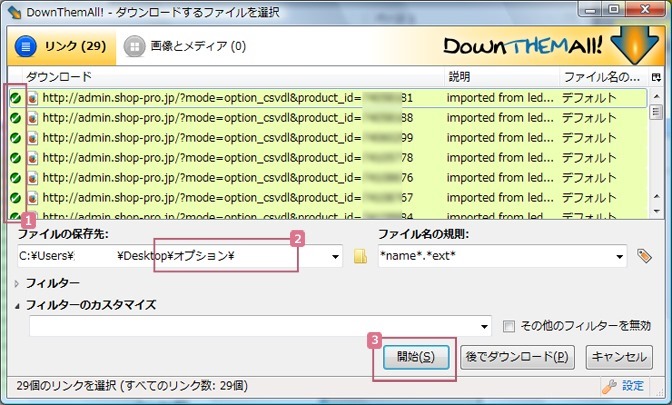The width and height of the screenshot is (672, 405).
Task: Toggle その他のフィルターを無効 checkbox
Action: point(510,326)
